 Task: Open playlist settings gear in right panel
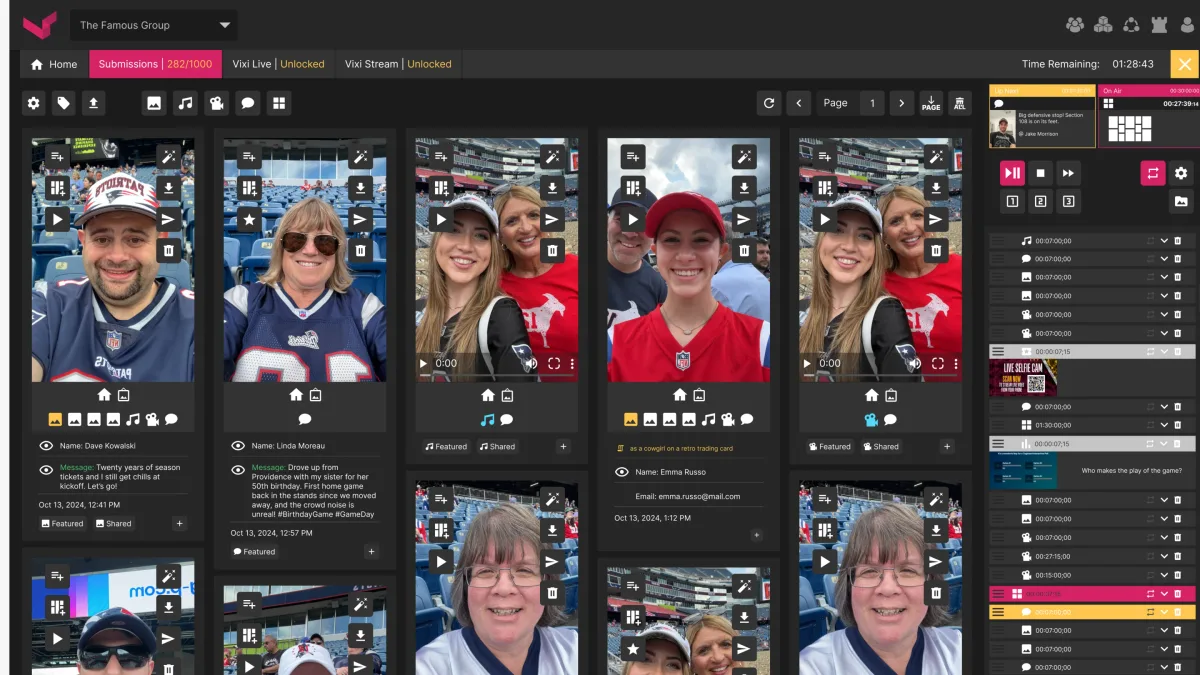click(x=1181, y=173)
